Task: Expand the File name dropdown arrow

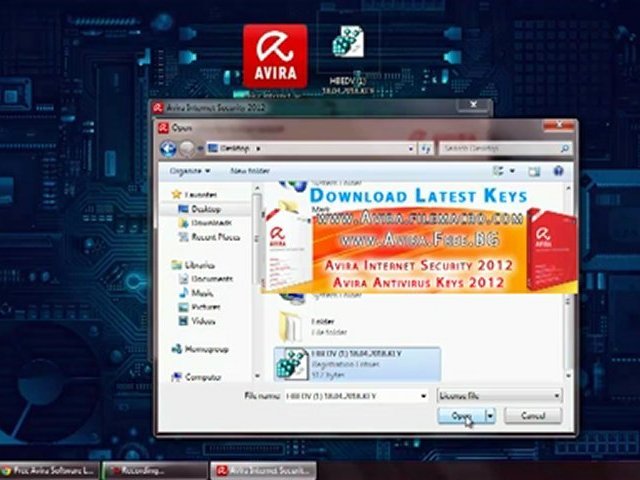Action: point(423,396)
